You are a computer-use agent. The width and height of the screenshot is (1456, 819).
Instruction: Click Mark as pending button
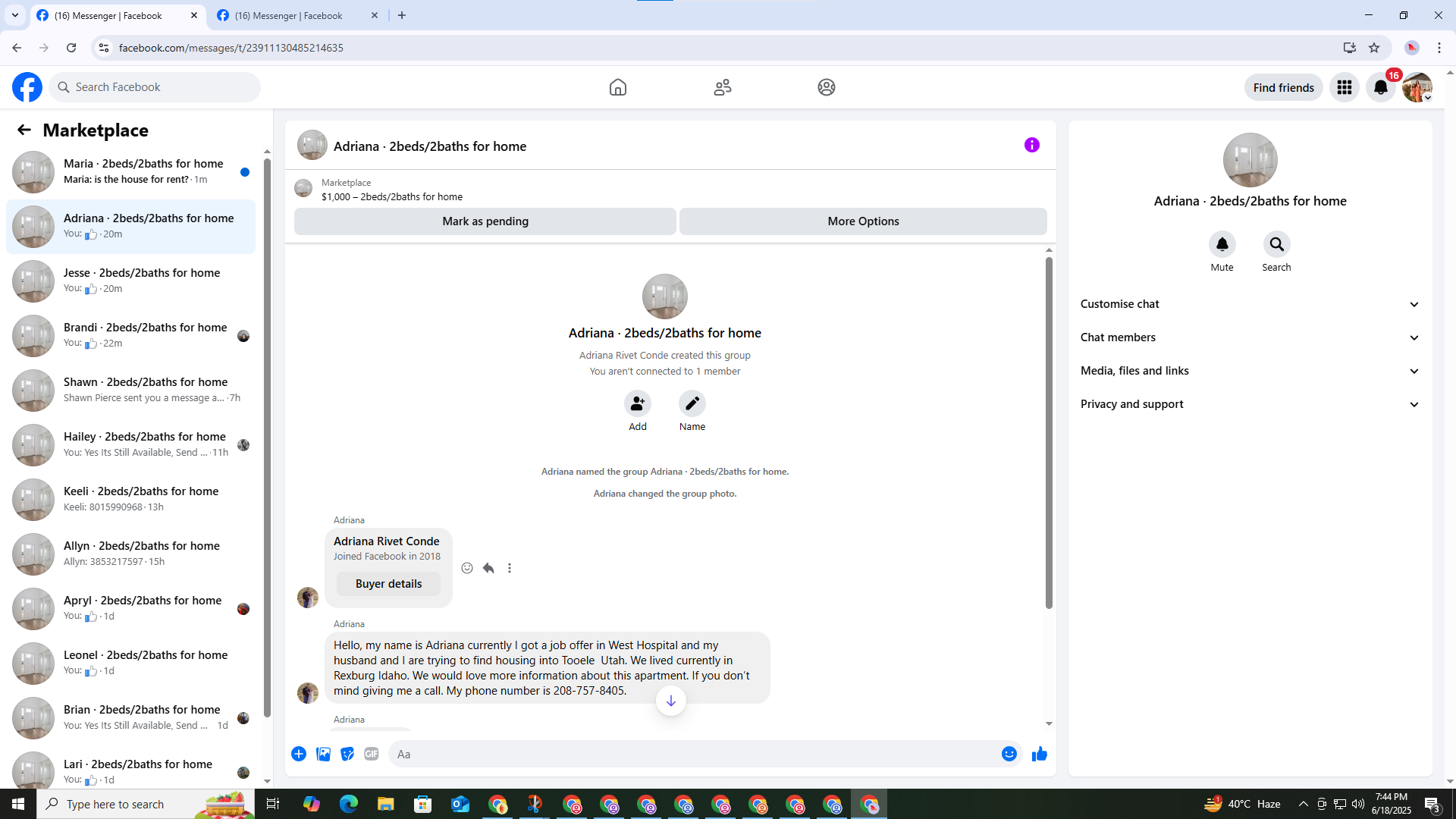[485, 221]
